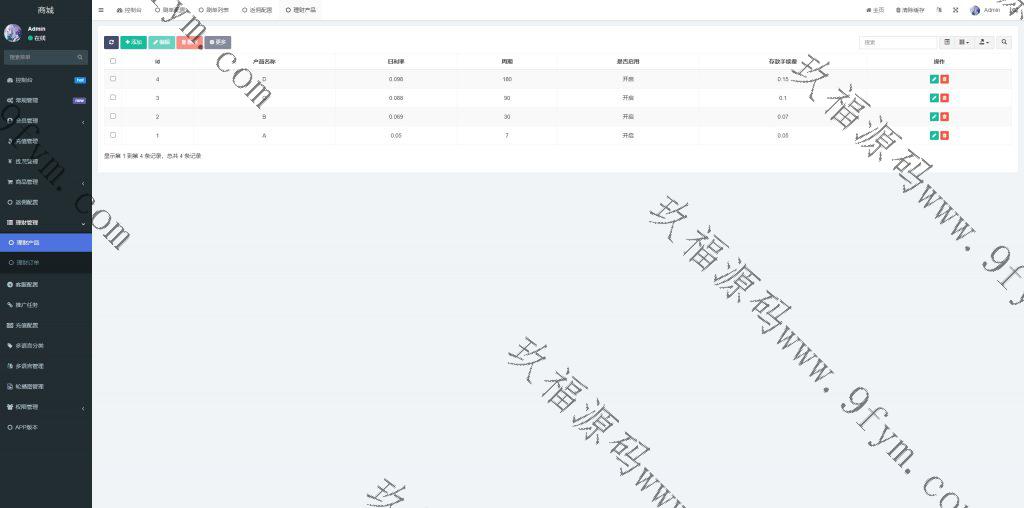Viewport: 1024px width, 508px height.
Task: Open the columns dropdown in table toolbar
Action: [964, 43]
